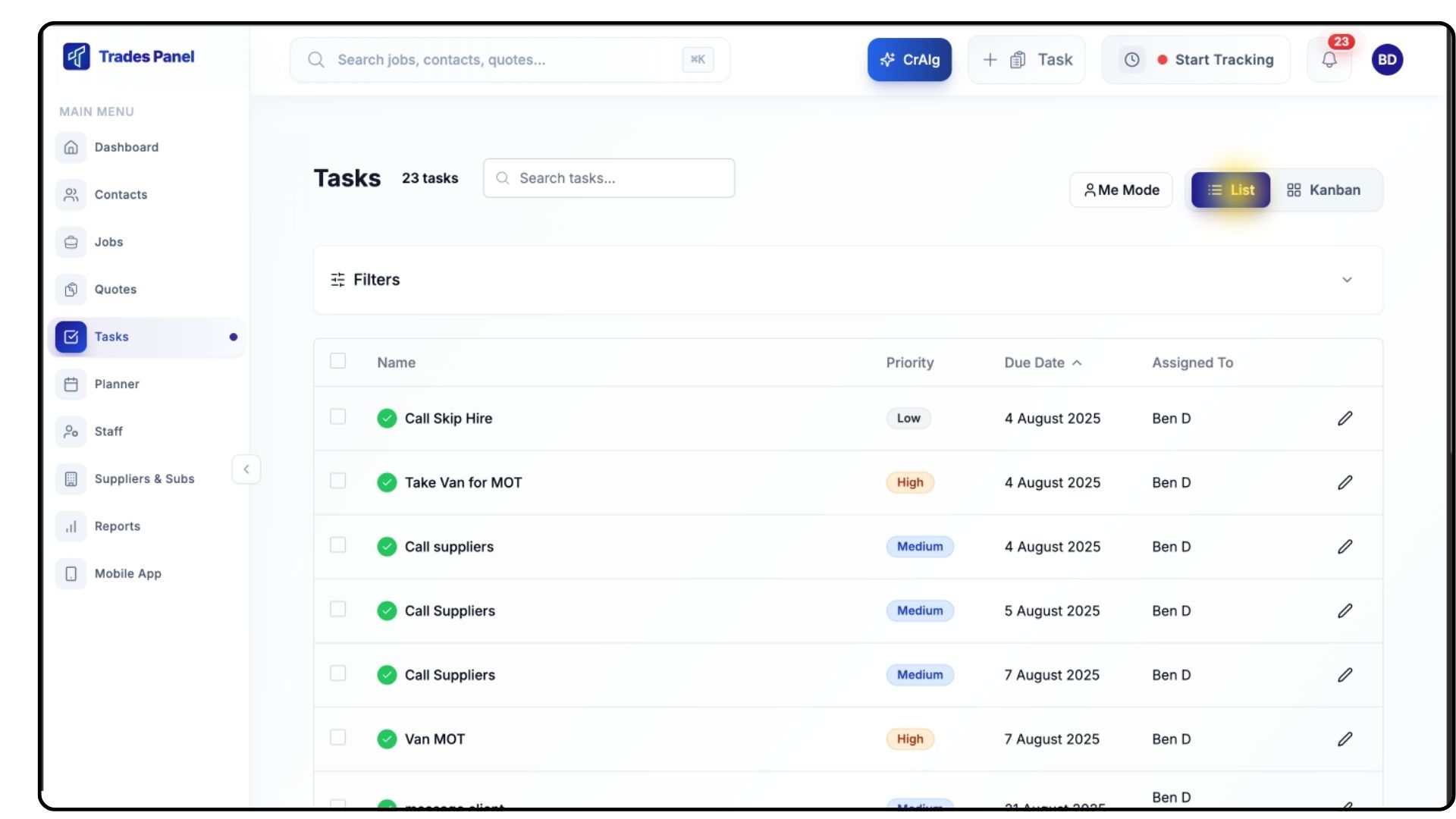Image resolution: width=1456 pixels, height=819 pixels.
Task: Click the clock timer icon
Action: click(x=1131, y=60)
